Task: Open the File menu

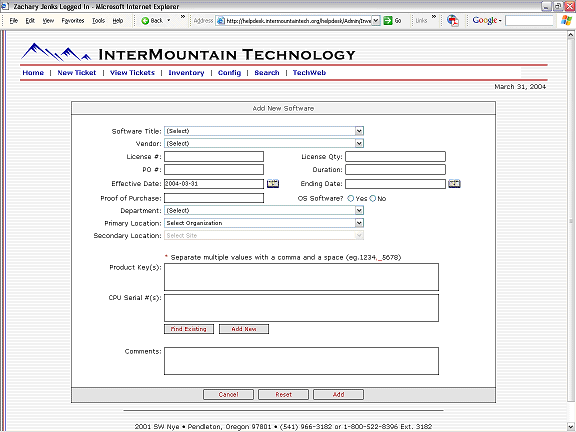Action: pos(14,21)
